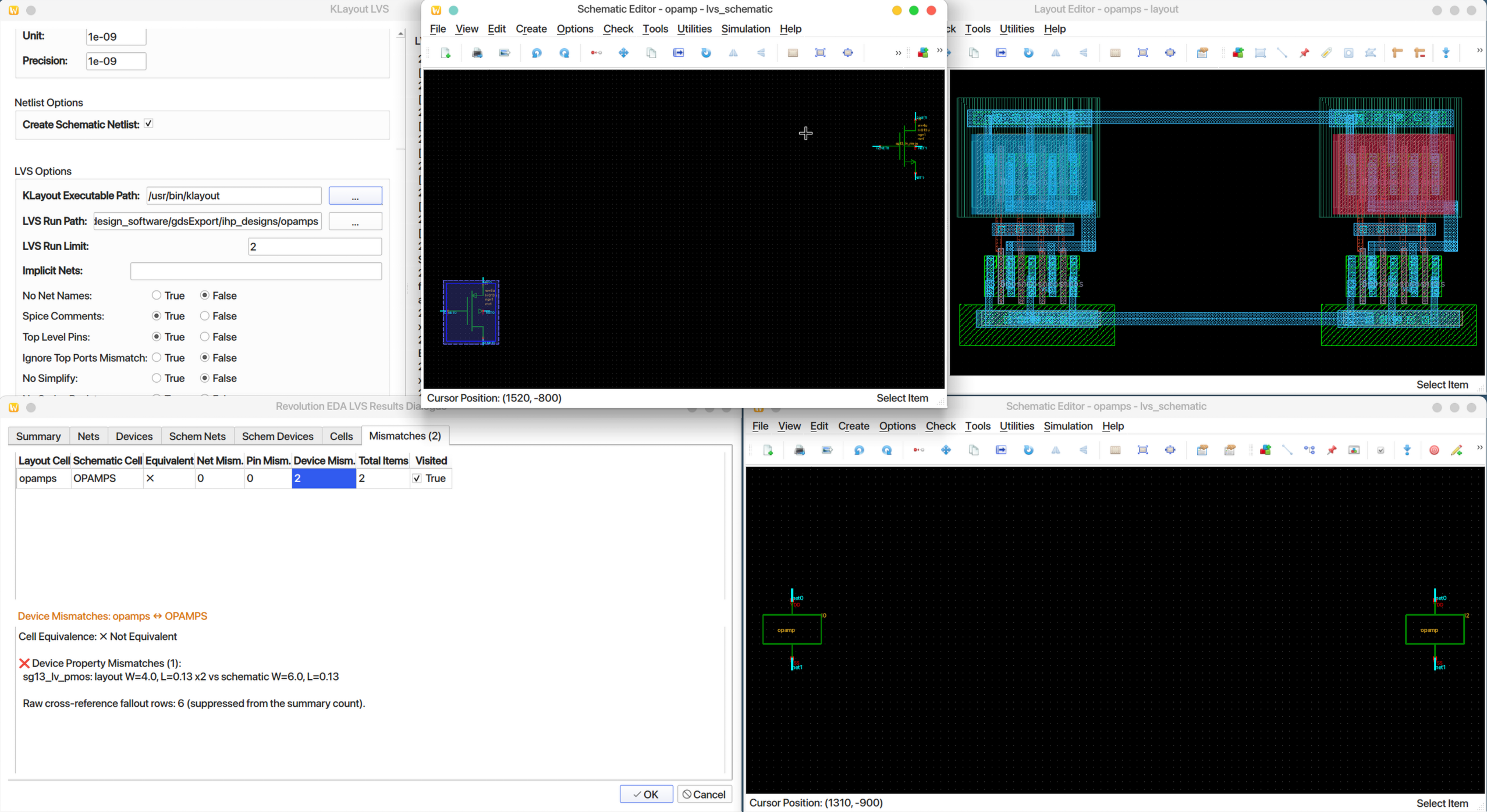This screenshot has width=1487, height=812.
Task: Set Spice Comments to False
Action: 204,316
